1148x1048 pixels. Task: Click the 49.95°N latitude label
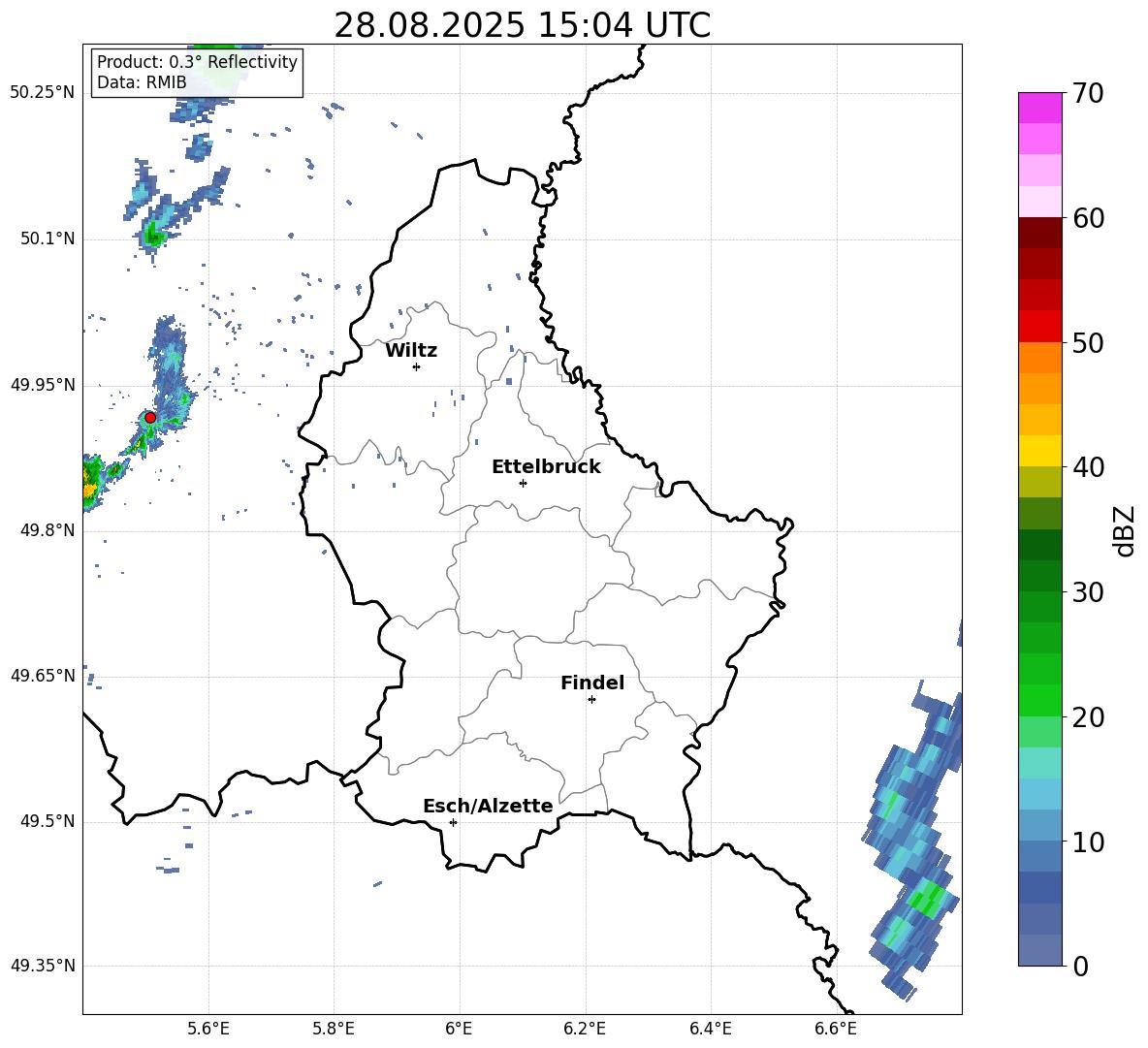(43, 384)
